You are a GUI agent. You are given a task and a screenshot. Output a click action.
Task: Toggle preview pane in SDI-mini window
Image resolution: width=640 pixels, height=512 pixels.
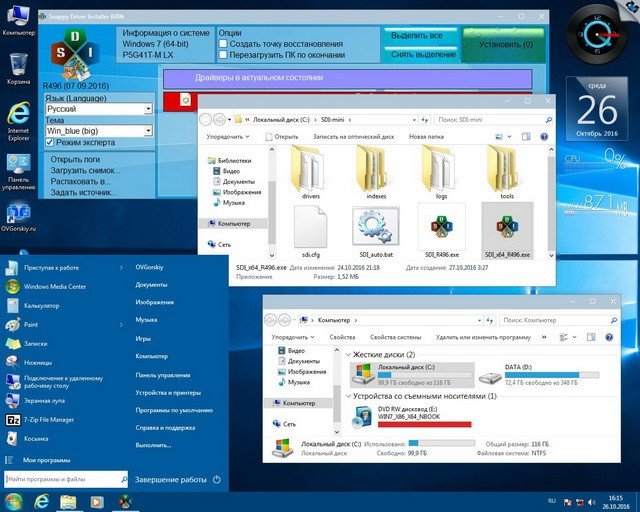click(x=526, y=137)
